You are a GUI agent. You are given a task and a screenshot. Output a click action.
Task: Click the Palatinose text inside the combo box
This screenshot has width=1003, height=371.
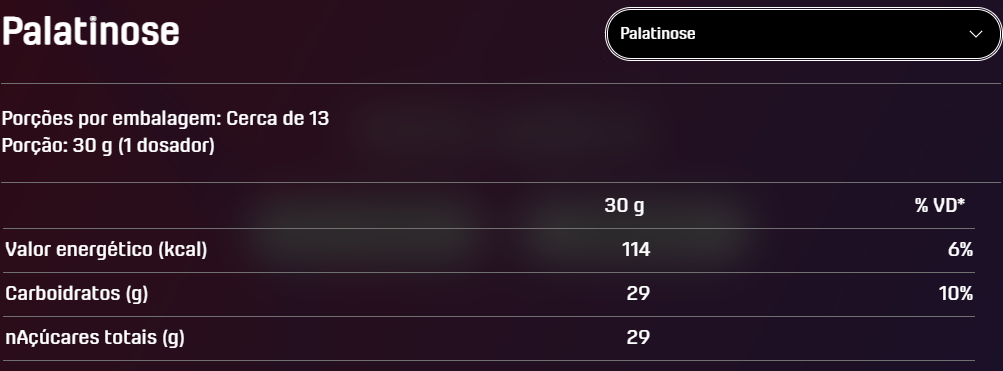658,34
